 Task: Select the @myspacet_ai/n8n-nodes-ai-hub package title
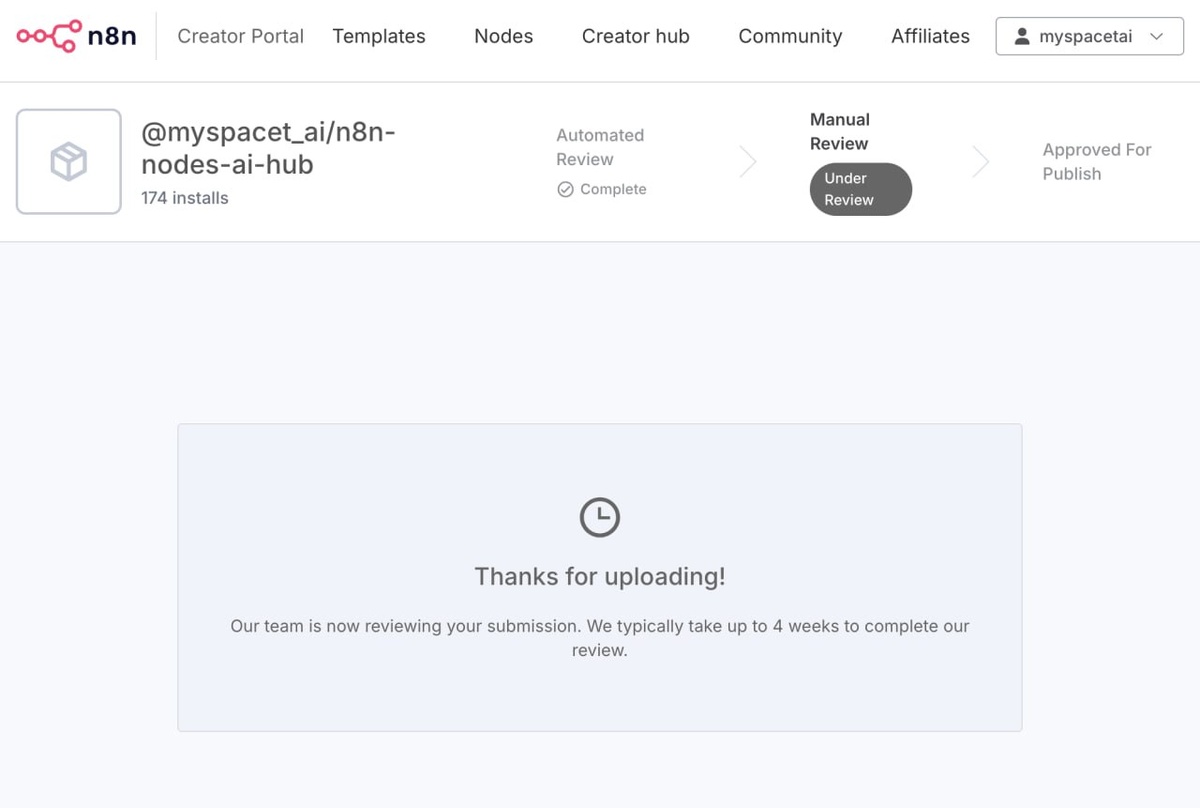coord(268,148)
